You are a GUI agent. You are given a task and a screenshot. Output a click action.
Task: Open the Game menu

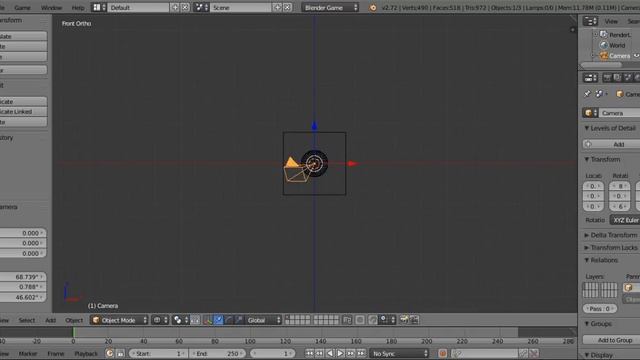[x=22, y=8]
